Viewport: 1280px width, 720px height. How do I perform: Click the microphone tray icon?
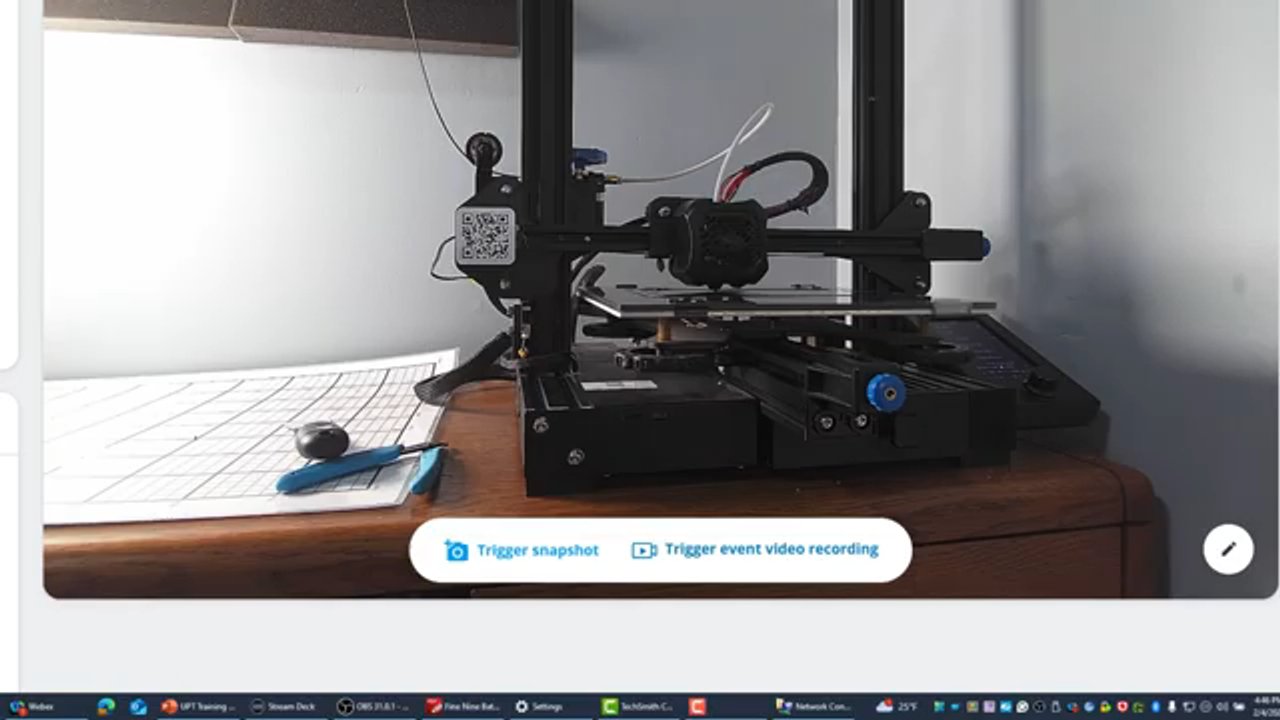(x=1171, y=707)
